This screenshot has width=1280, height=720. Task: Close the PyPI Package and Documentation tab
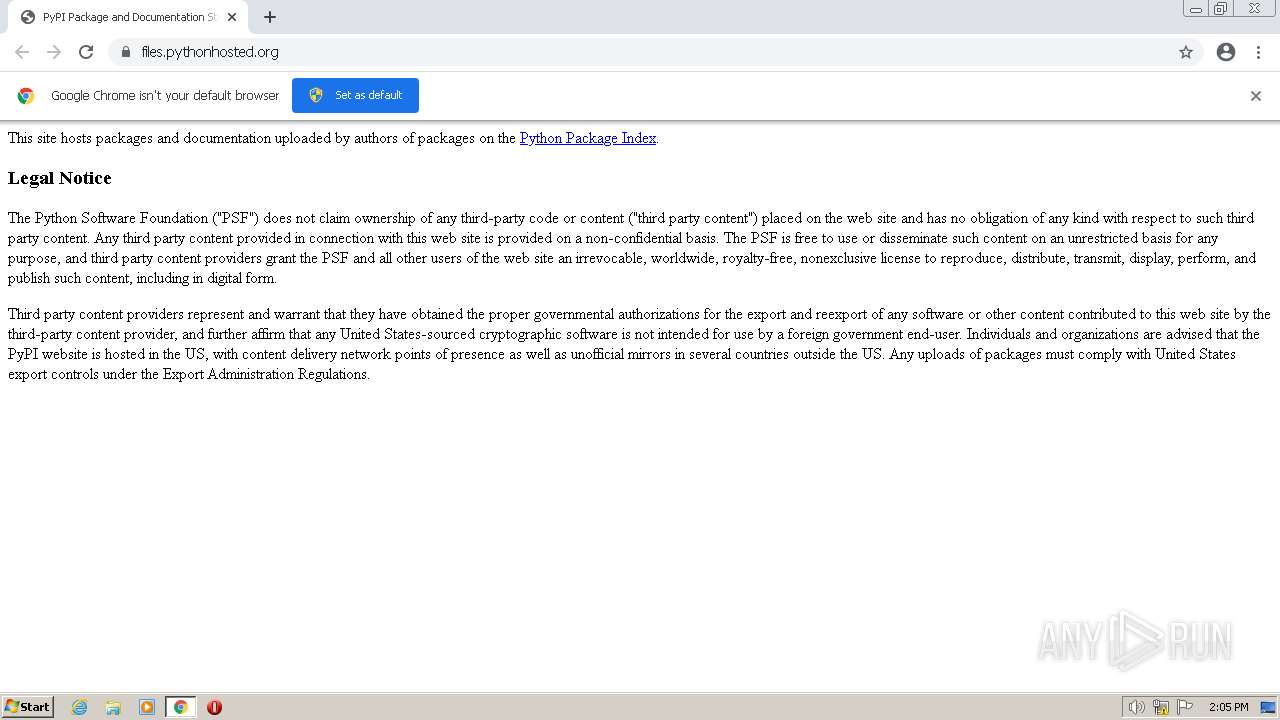[232, 17]
